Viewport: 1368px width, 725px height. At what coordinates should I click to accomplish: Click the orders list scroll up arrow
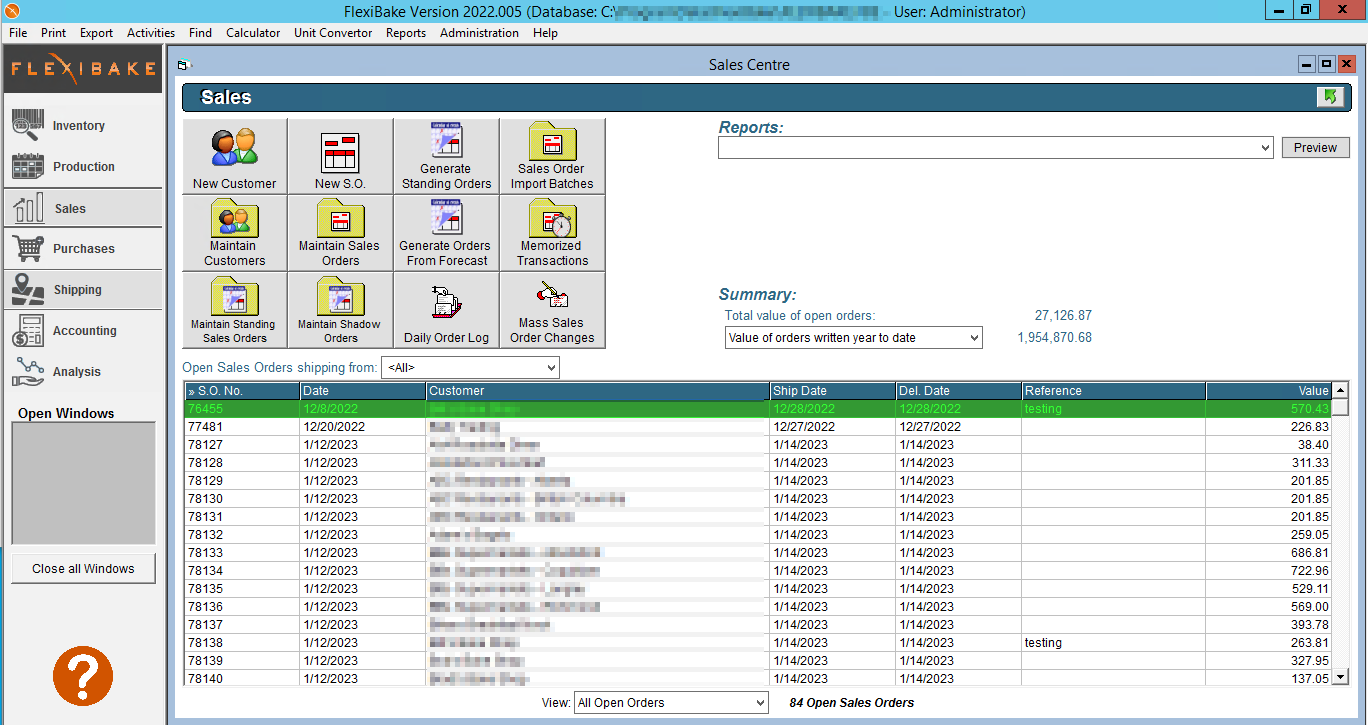click(1340, 390)
